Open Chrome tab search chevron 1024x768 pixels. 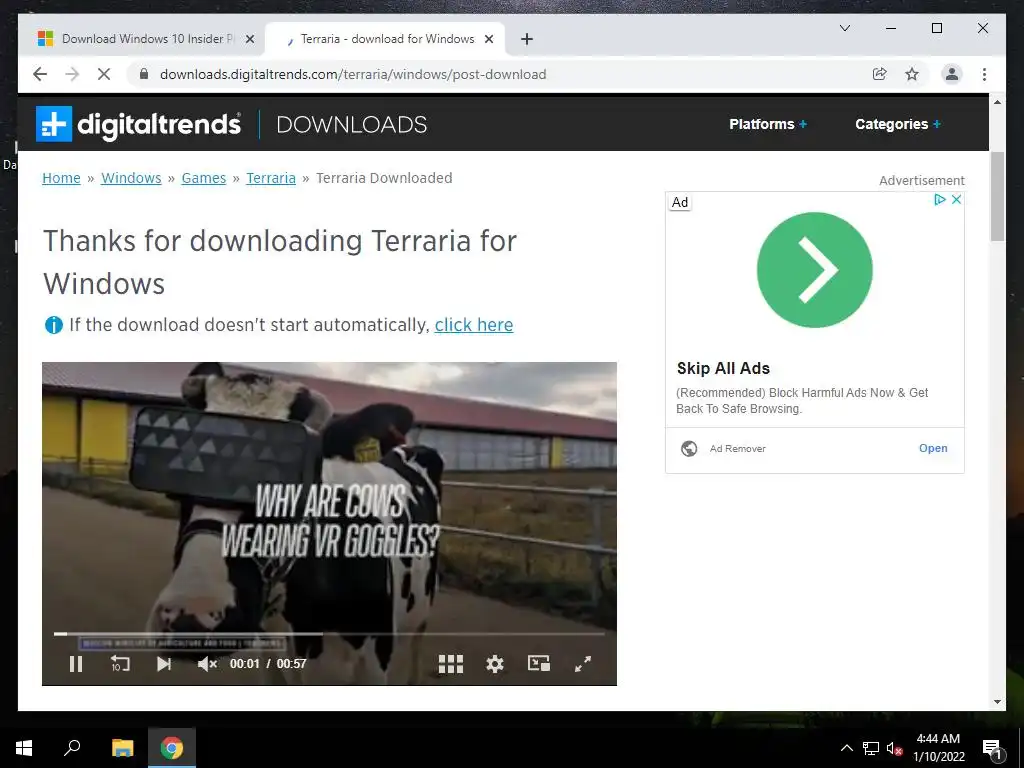click(x=844, y=28)
